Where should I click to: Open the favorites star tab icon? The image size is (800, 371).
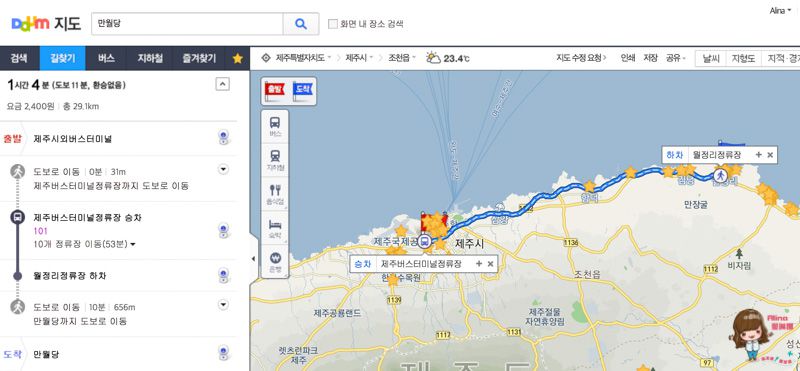237,58
